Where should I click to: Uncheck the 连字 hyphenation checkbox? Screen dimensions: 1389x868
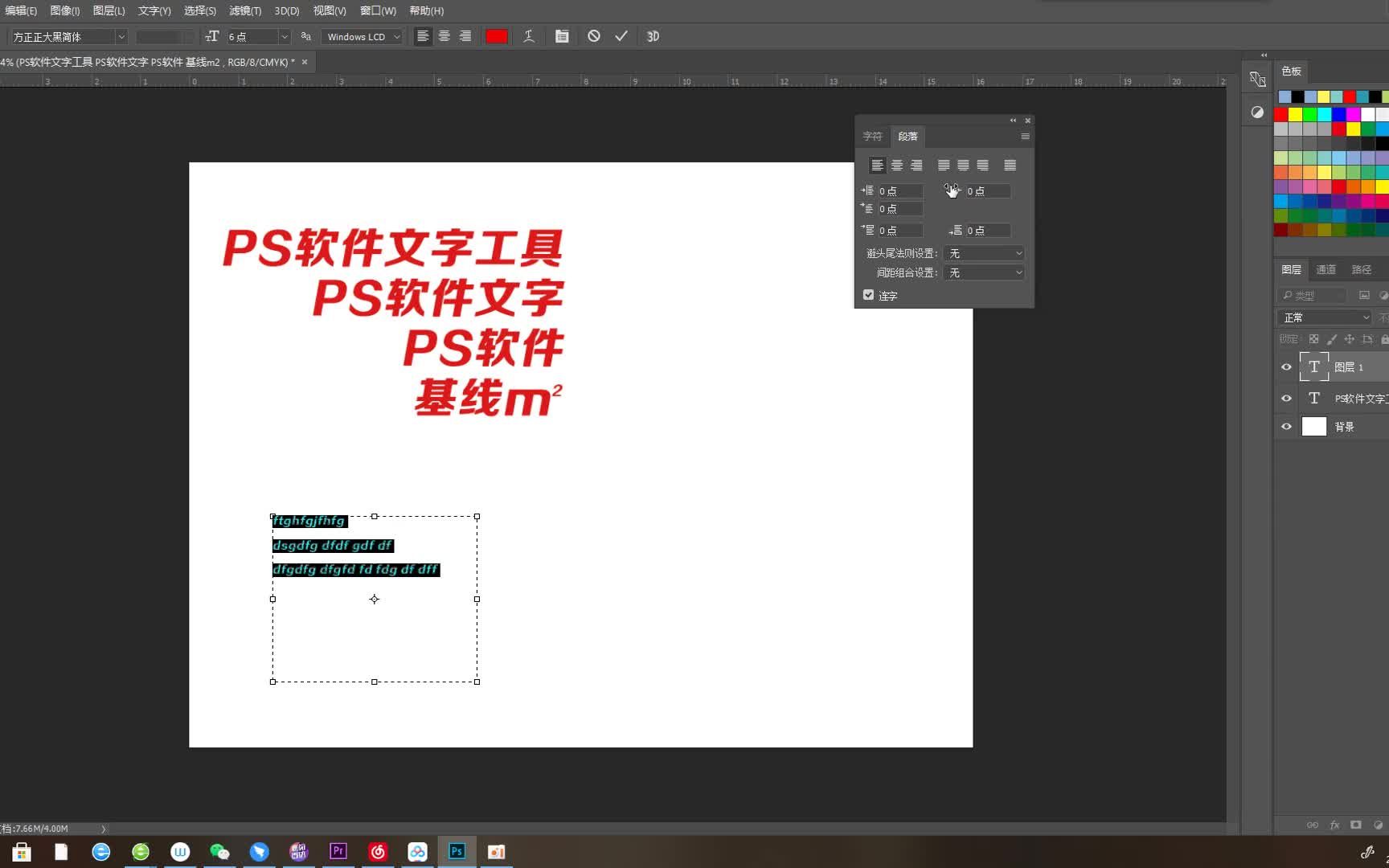click(x=867, y=295)
